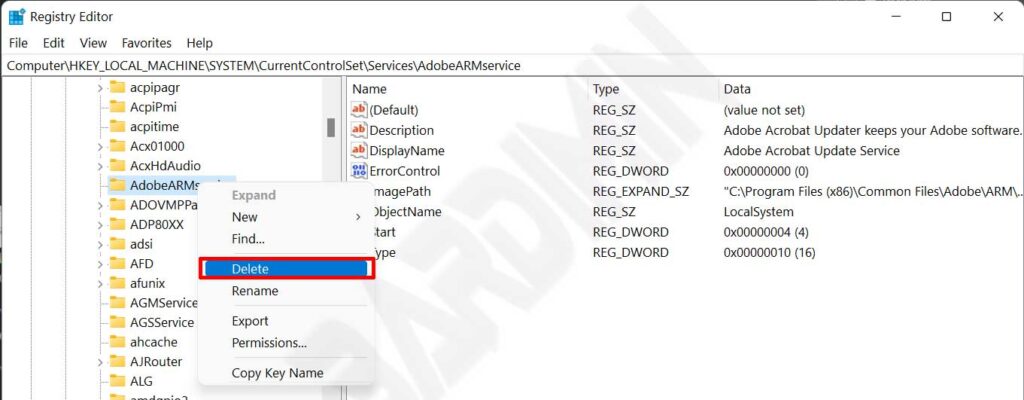Viewport: 1024px width, 400px height.
Task: Click the ErrorControl DWORD value icon
Action: click(359, 171)
